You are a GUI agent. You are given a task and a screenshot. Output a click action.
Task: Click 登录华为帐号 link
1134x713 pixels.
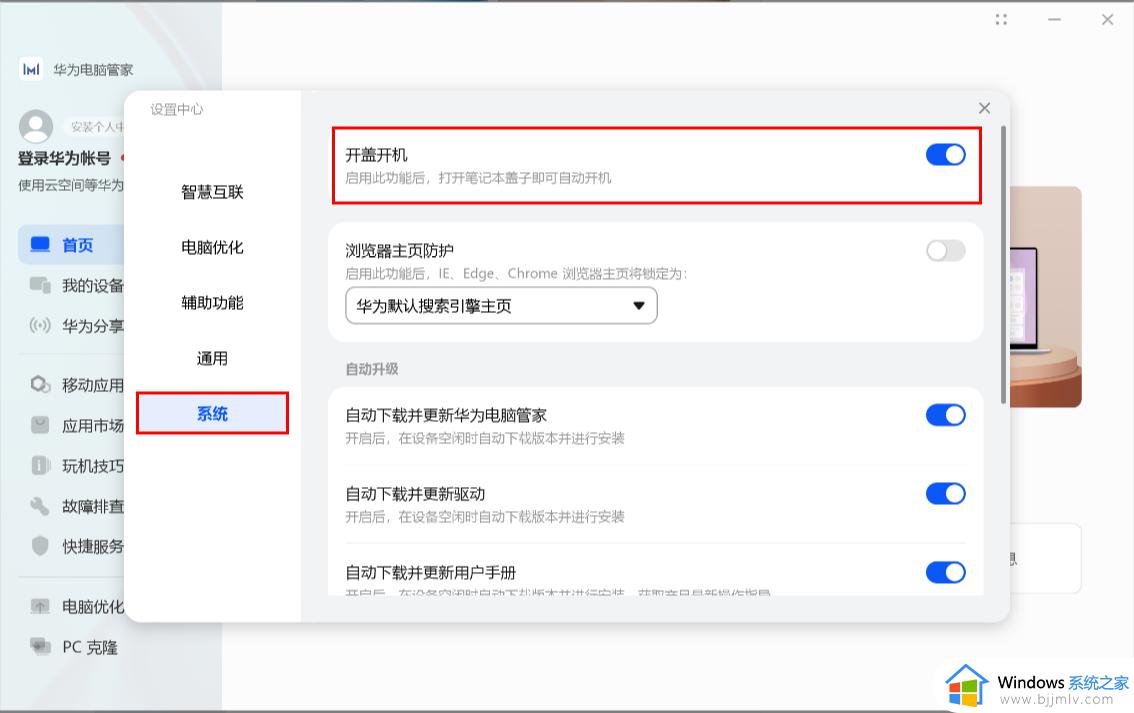[x=64, y=158]
